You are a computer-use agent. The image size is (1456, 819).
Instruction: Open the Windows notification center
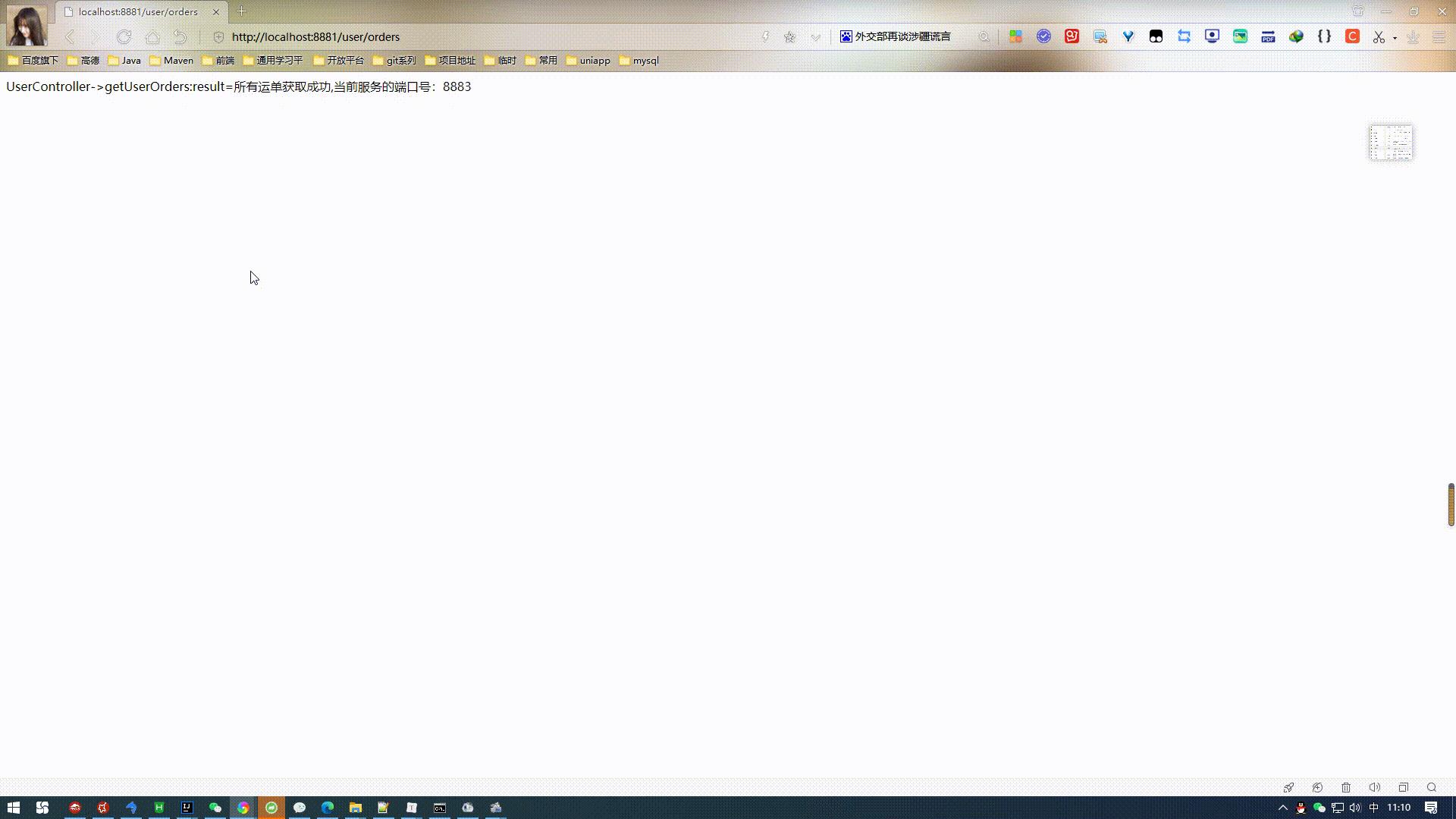[1431, 808]
